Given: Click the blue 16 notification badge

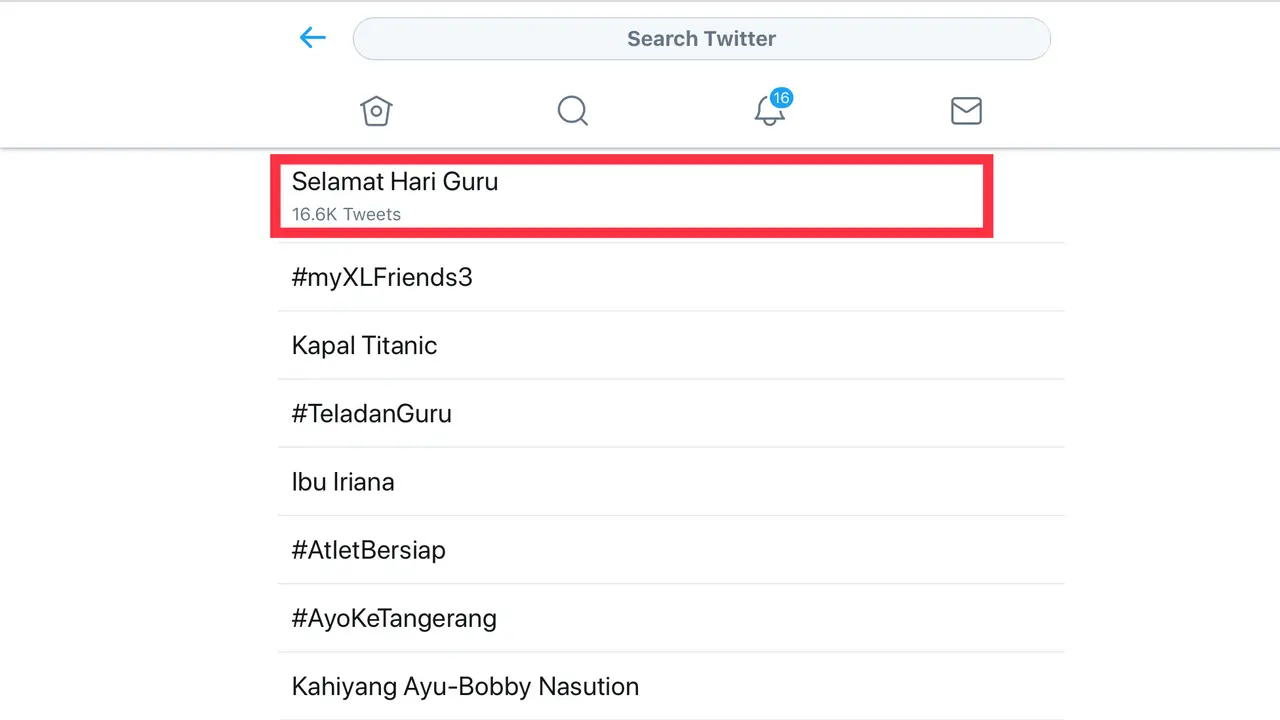Looking at the screenshot, I should 782,98.
